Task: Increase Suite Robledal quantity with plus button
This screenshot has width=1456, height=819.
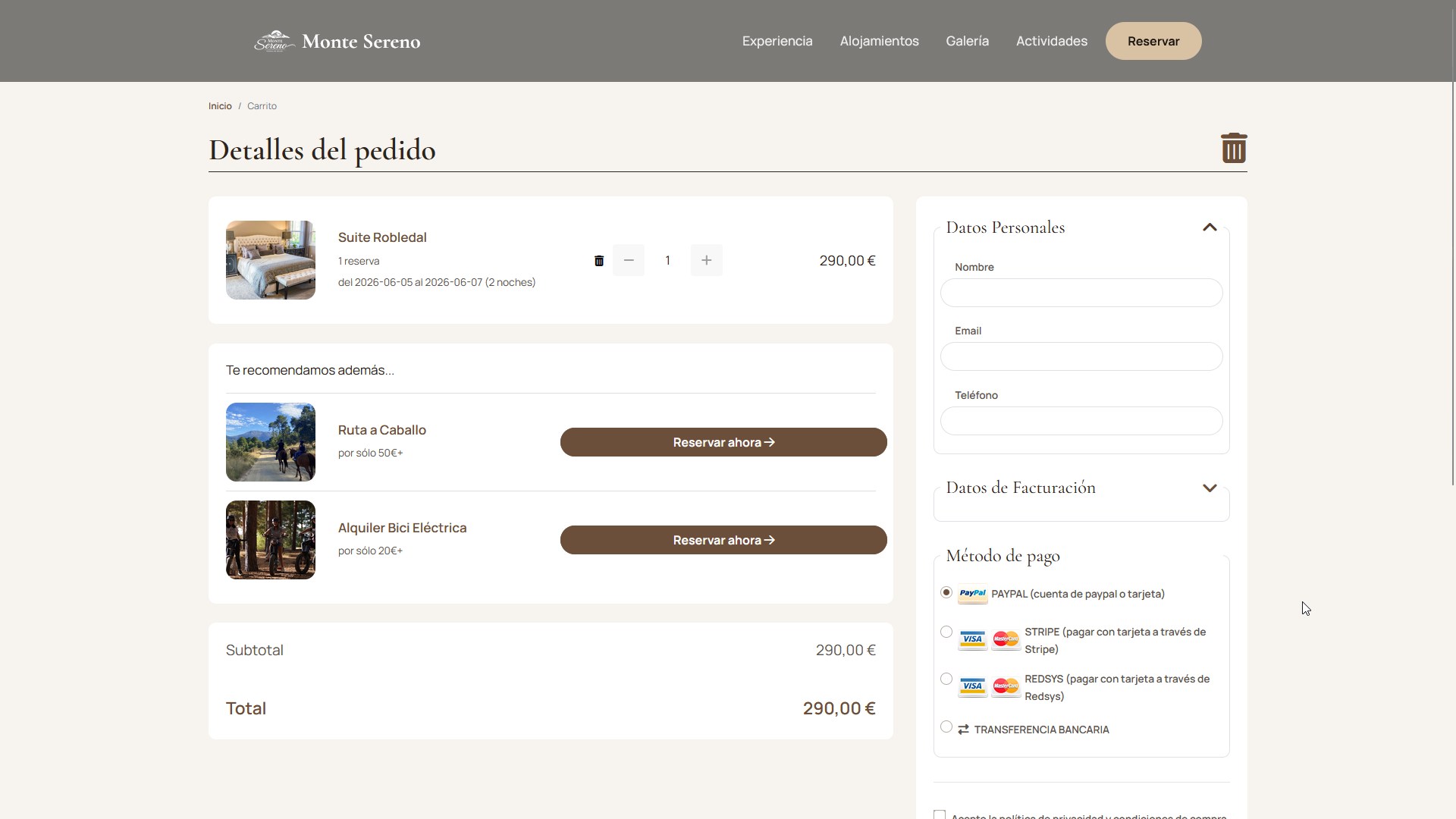Action: click(707, 260)
